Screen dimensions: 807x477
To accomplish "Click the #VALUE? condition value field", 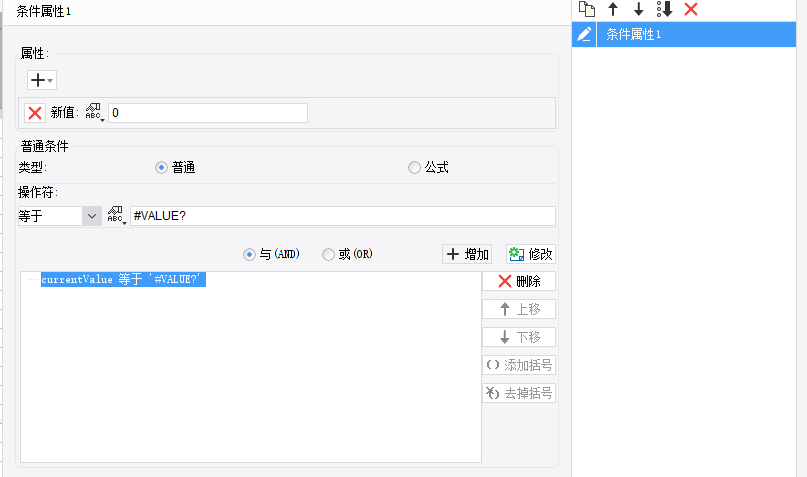I will (343, 216).
